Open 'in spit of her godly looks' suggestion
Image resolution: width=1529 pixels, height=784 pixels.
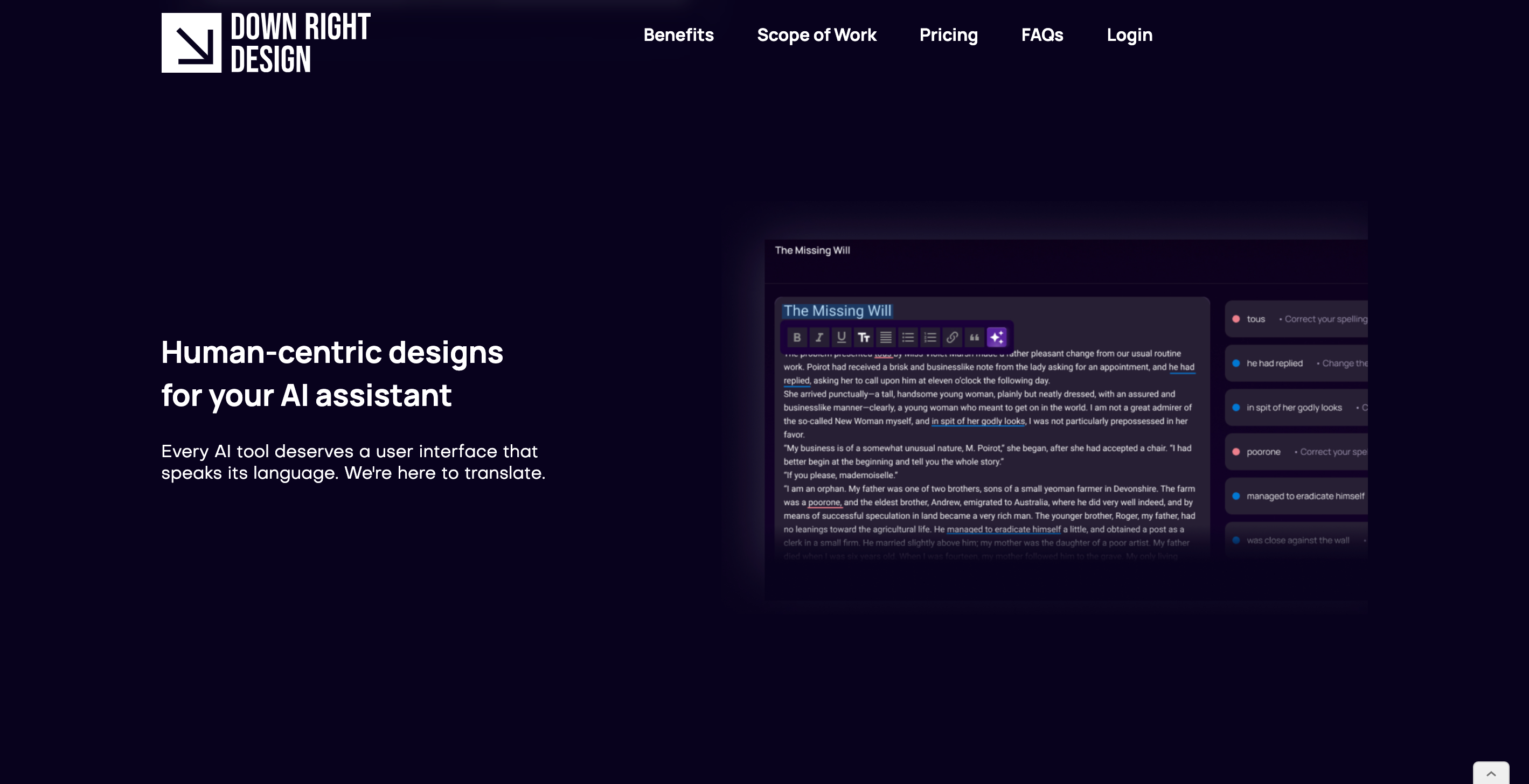click(1296, 408)
